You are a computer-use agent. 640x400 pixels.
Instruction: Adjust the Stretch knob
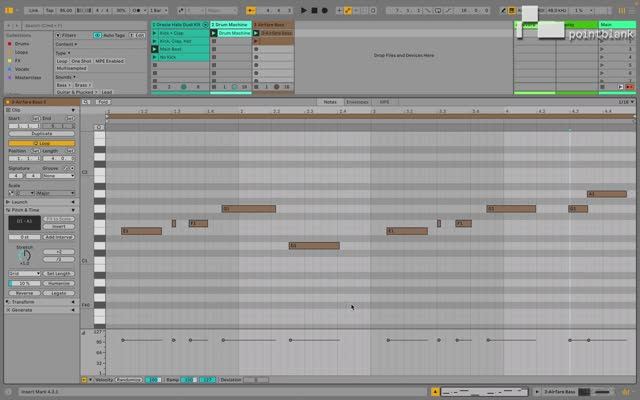tap(24, 256)
